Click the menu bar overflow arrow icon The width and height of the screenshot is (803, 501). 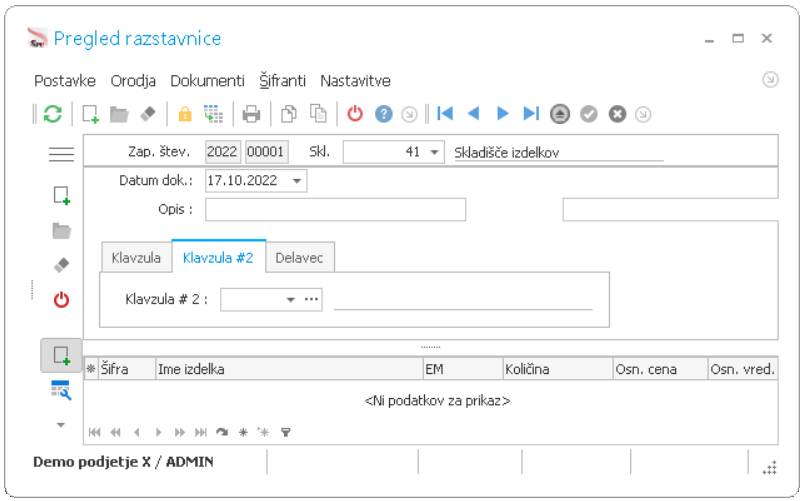770,79
